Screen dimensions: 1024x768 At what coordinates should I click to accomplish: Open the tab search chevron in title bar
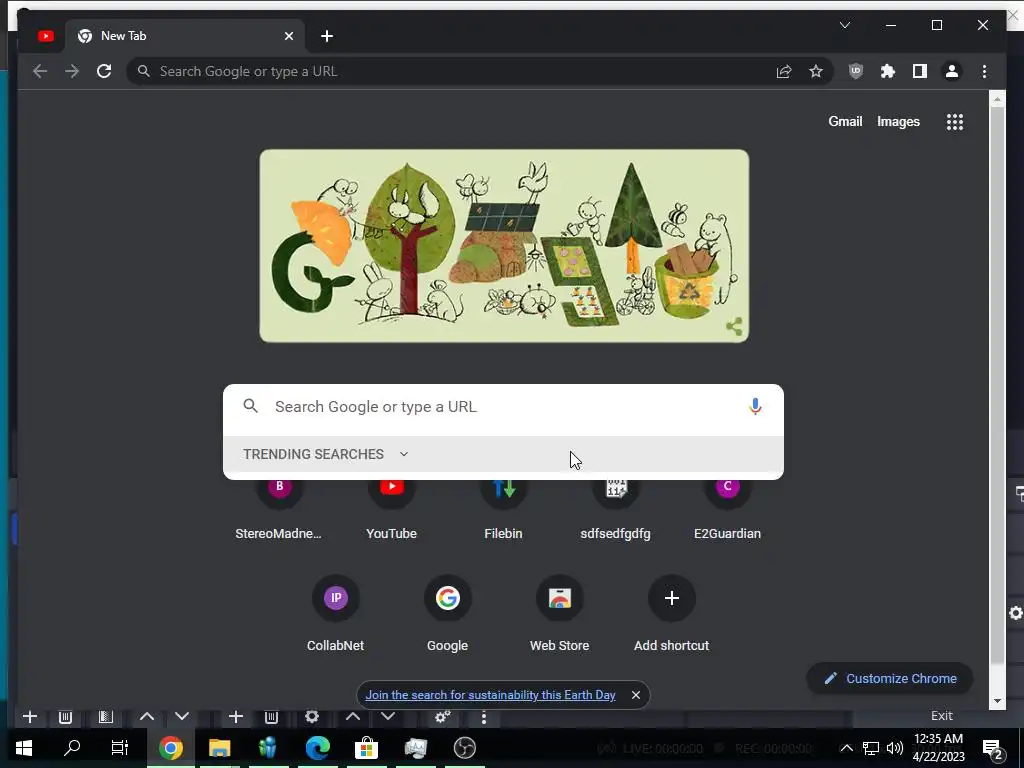pyautogui.click(x=844, y=25)
